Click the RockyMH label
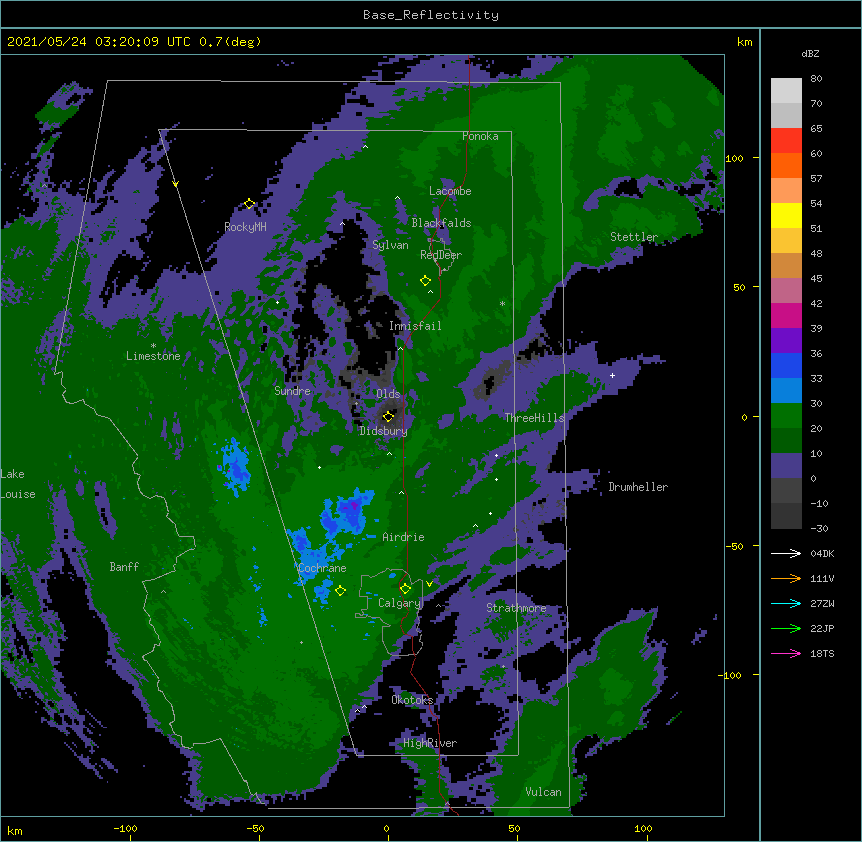The image size is (862, 842). (245, 227)
